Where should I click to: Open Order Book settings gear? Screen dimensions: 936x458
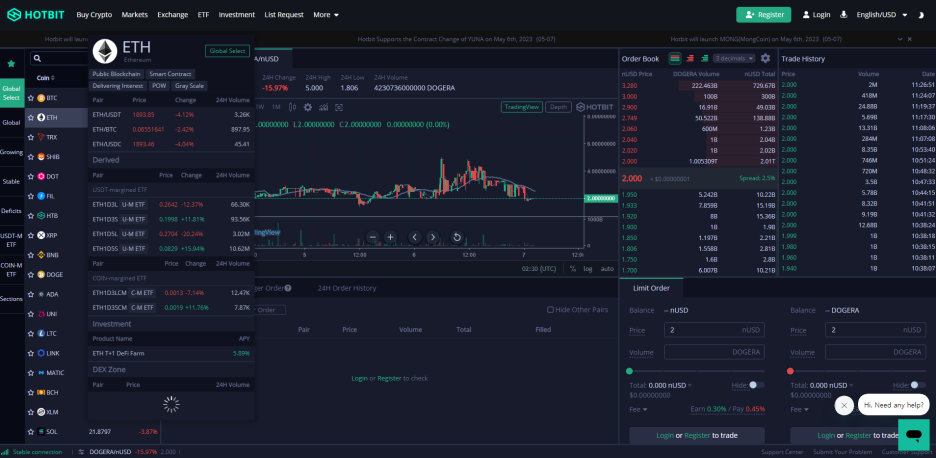pos(765,59)
